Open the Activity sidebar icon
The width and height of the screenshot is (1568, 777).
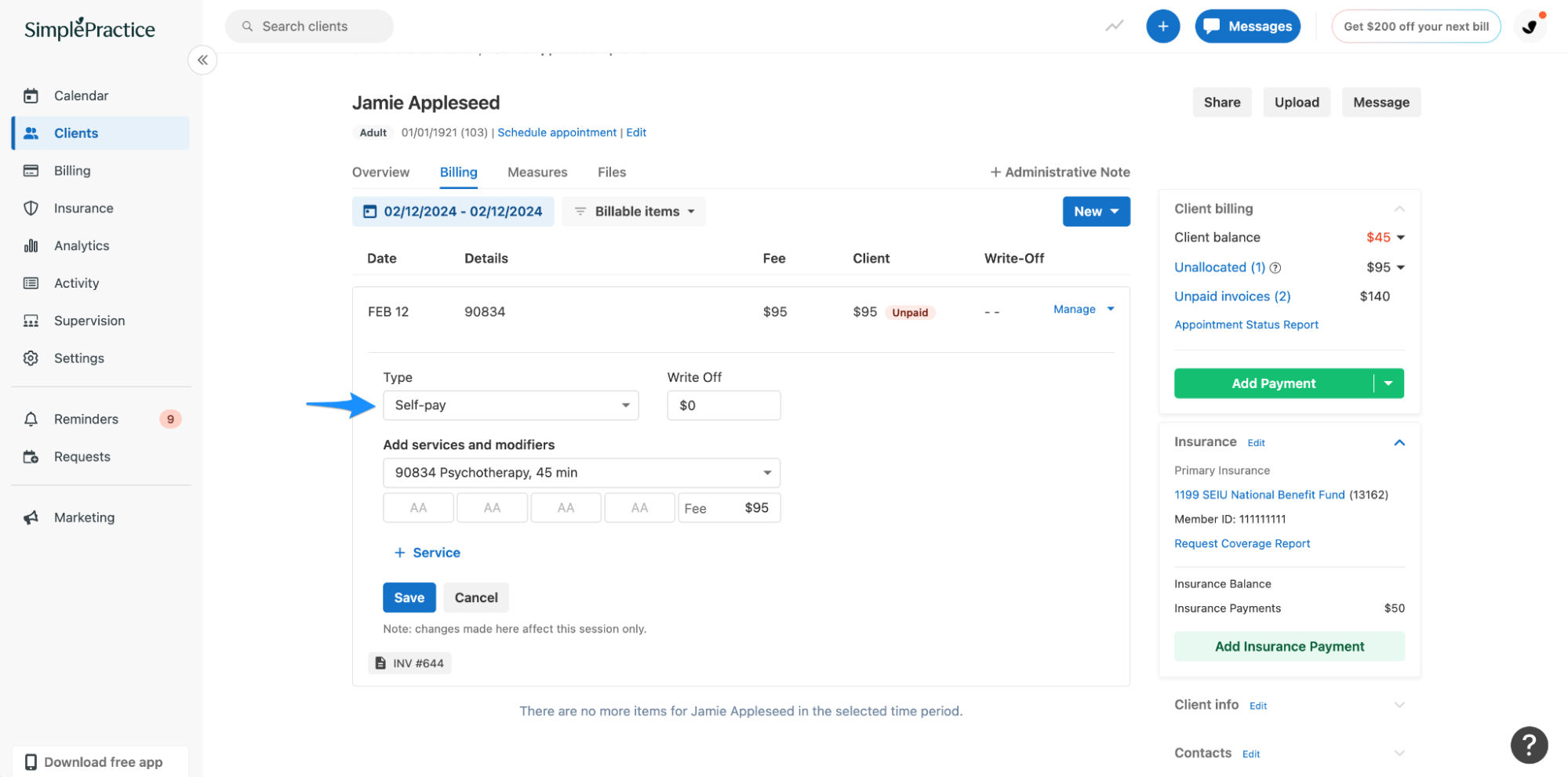[31, 283]
